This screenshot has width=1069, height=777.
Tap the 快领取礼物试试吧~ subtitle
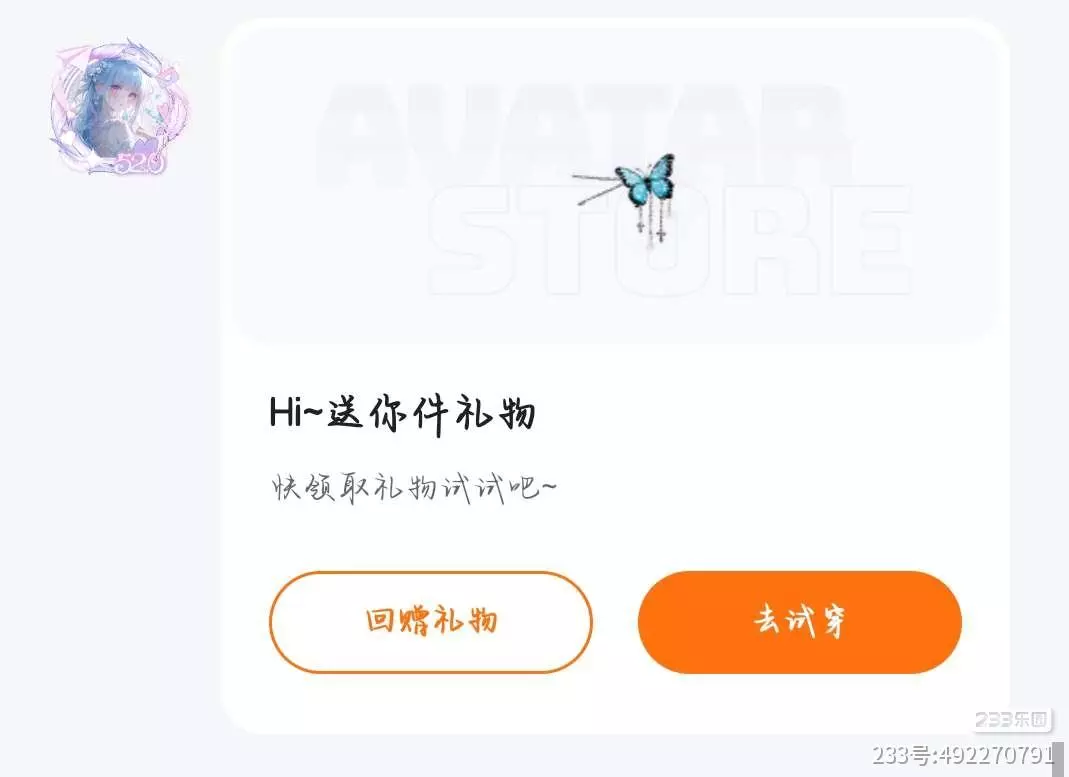point(413,488)
